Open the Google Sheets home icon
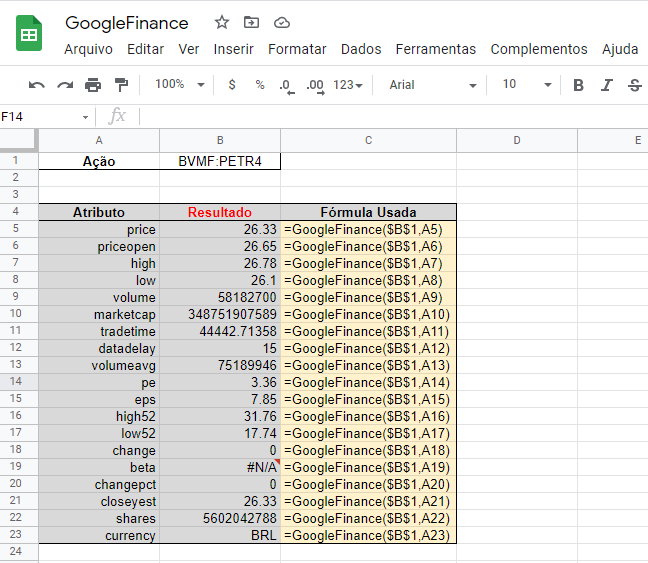648x563 pixels. 29,33
